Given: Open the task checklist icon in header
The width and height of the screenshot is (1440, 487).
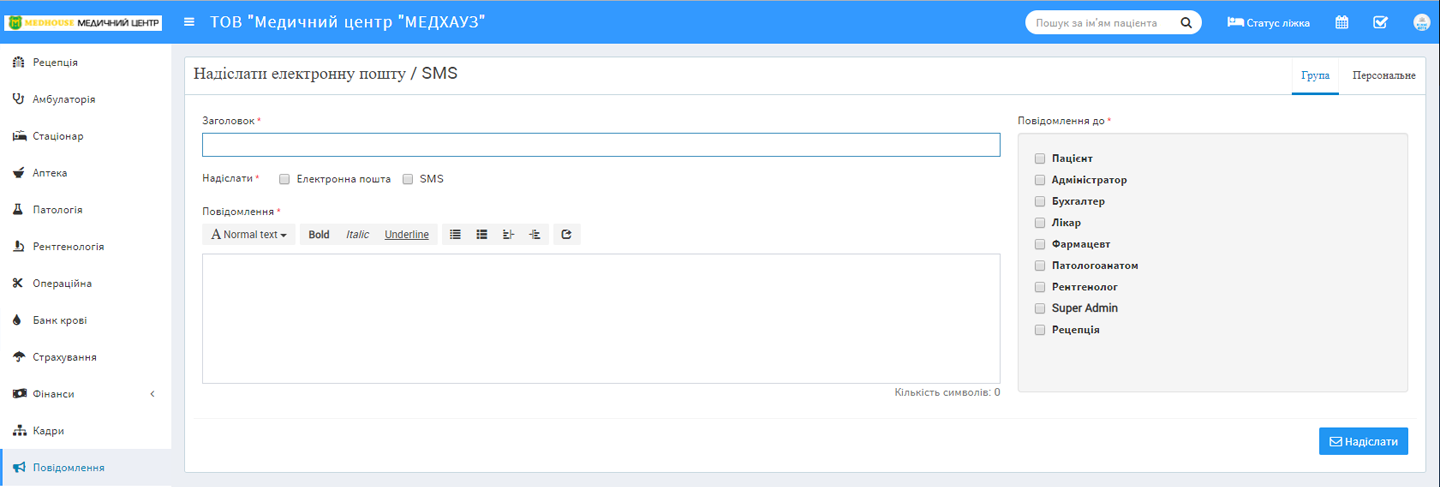Looking at the screenshot, I should click(1380, 22).
